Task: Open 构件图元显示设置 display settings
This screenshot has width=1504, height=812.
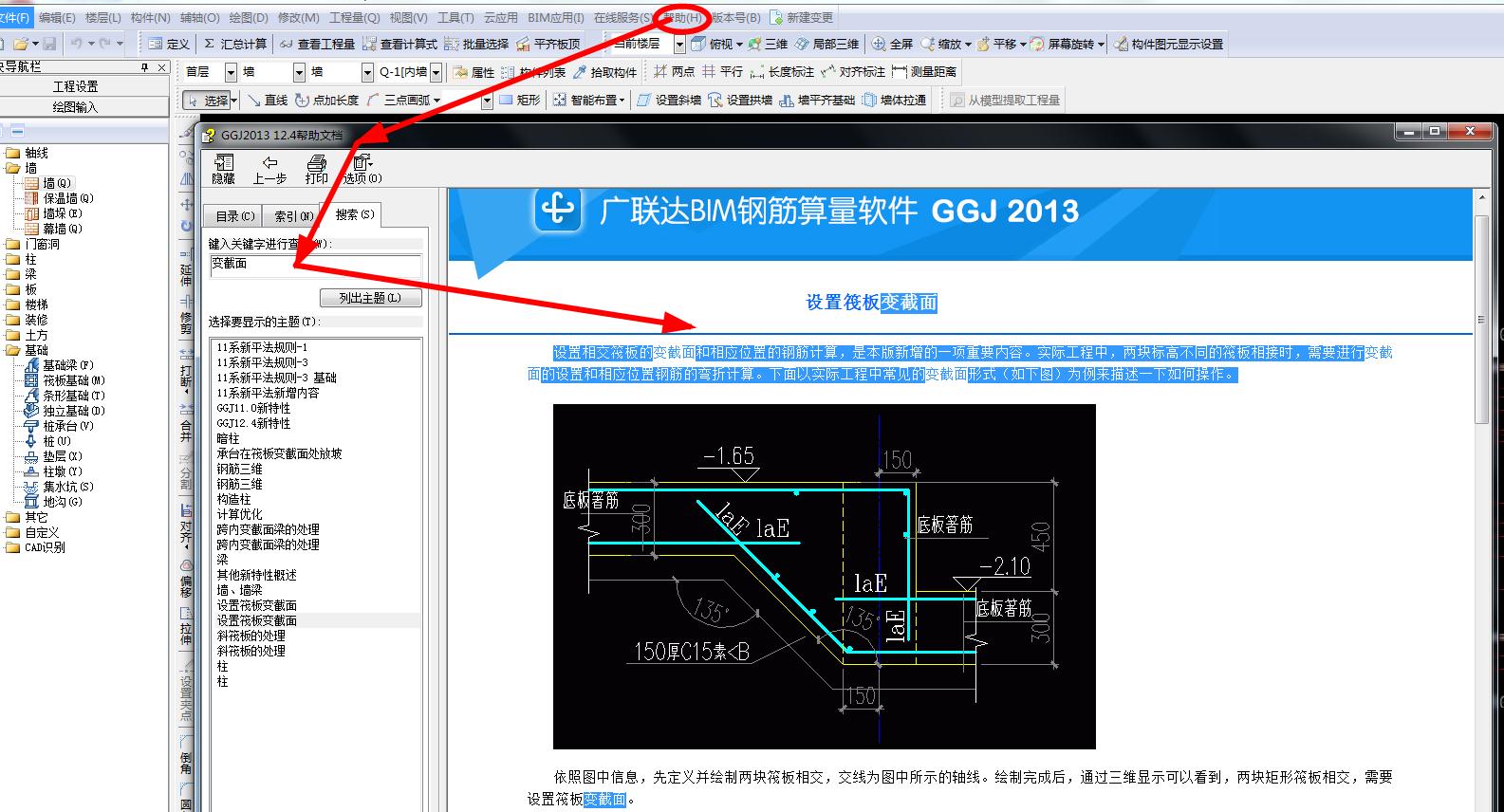Action: (1168, 44)
